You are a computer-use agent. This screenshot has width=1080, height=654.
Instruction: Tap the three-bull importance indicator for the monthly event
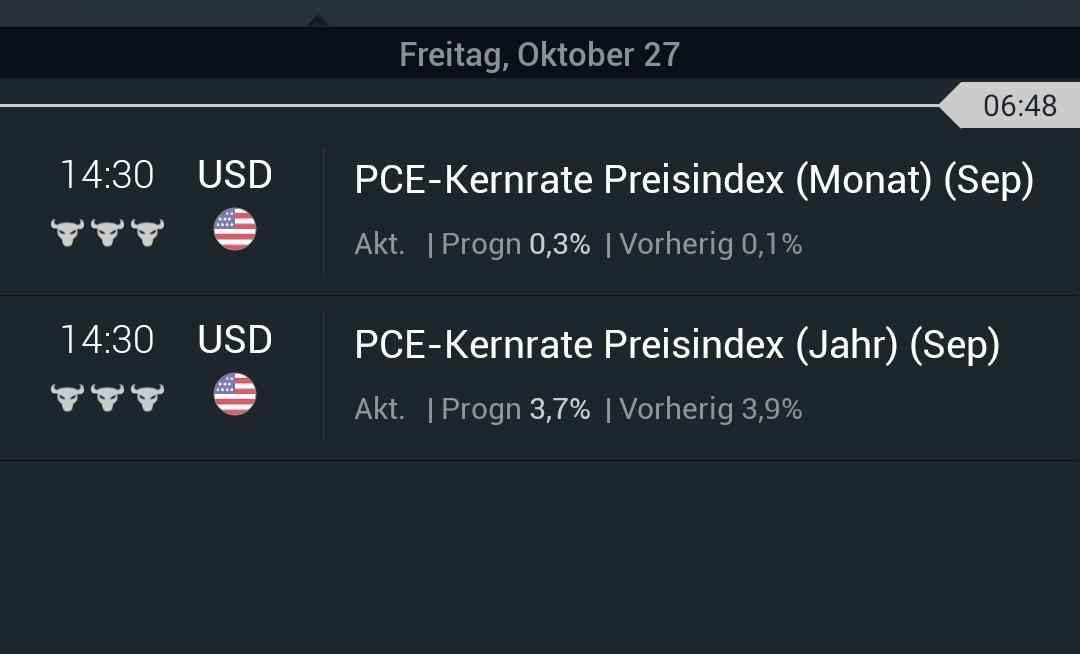pos(107,233)
